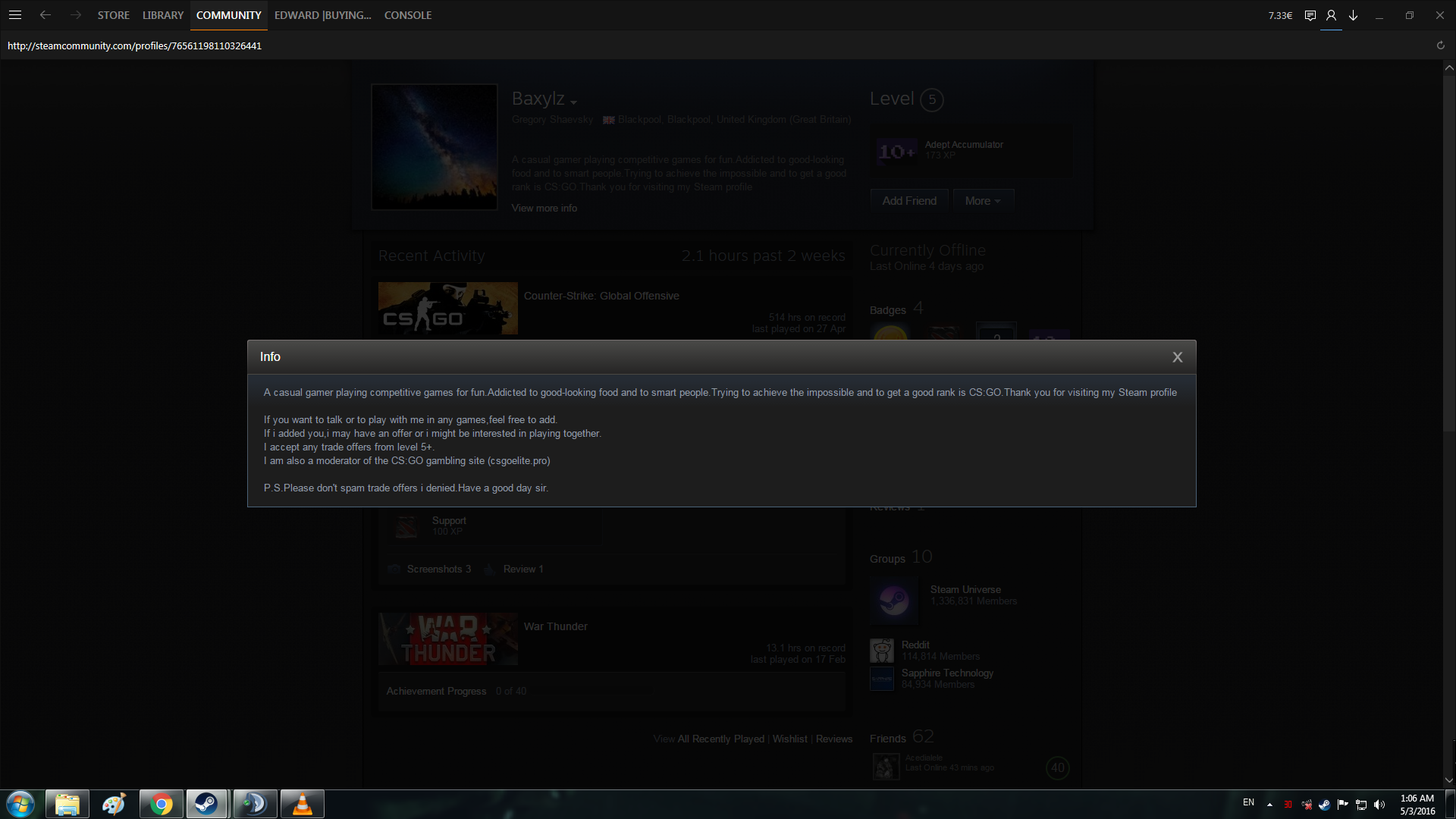This screenshot has height=819, width=1456.
Task: Select the CONSOLE tab
Action: [x=408, y=15]
